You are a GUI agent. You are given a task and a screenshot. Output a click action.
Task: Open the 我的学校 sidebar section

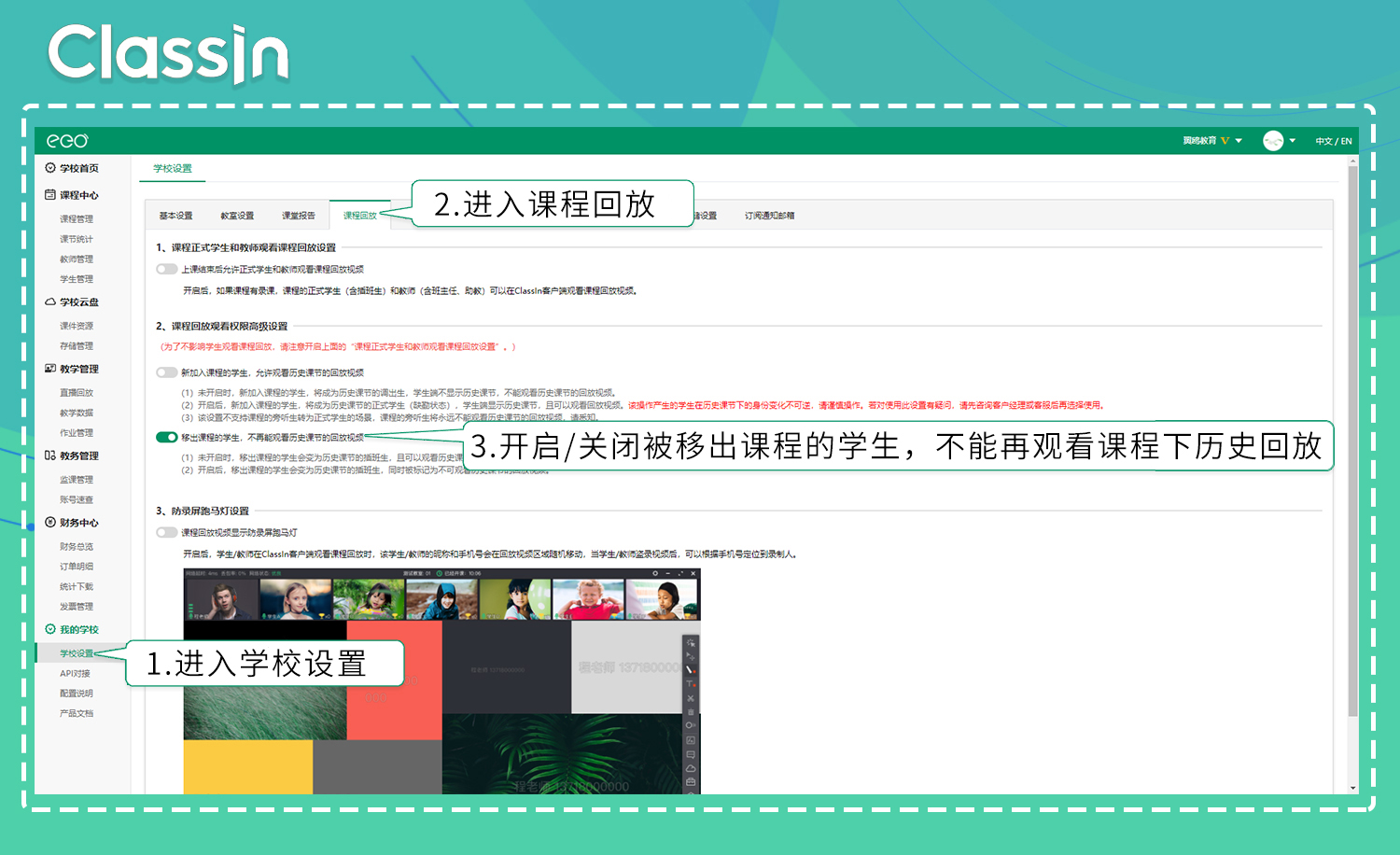click(x=72, y=629)
